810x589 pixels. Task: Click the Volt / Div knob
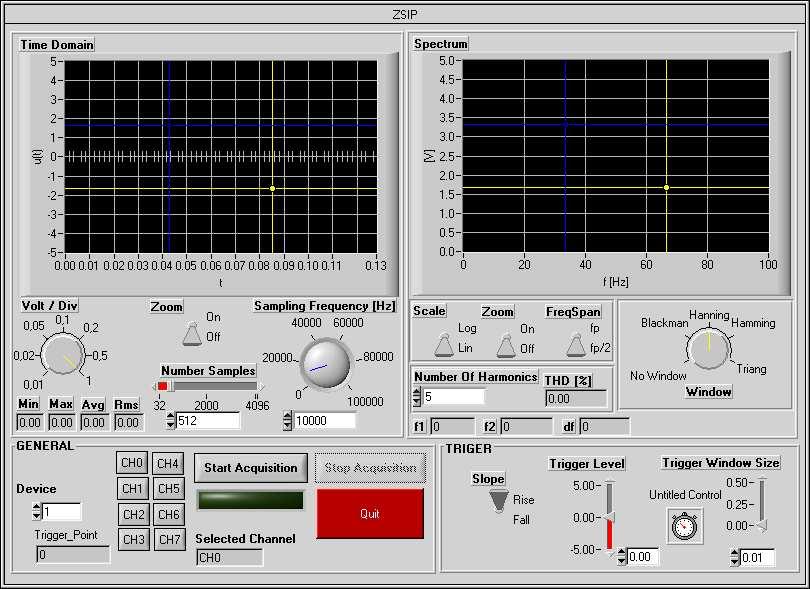pyautogui.click(x=63, y=355)
